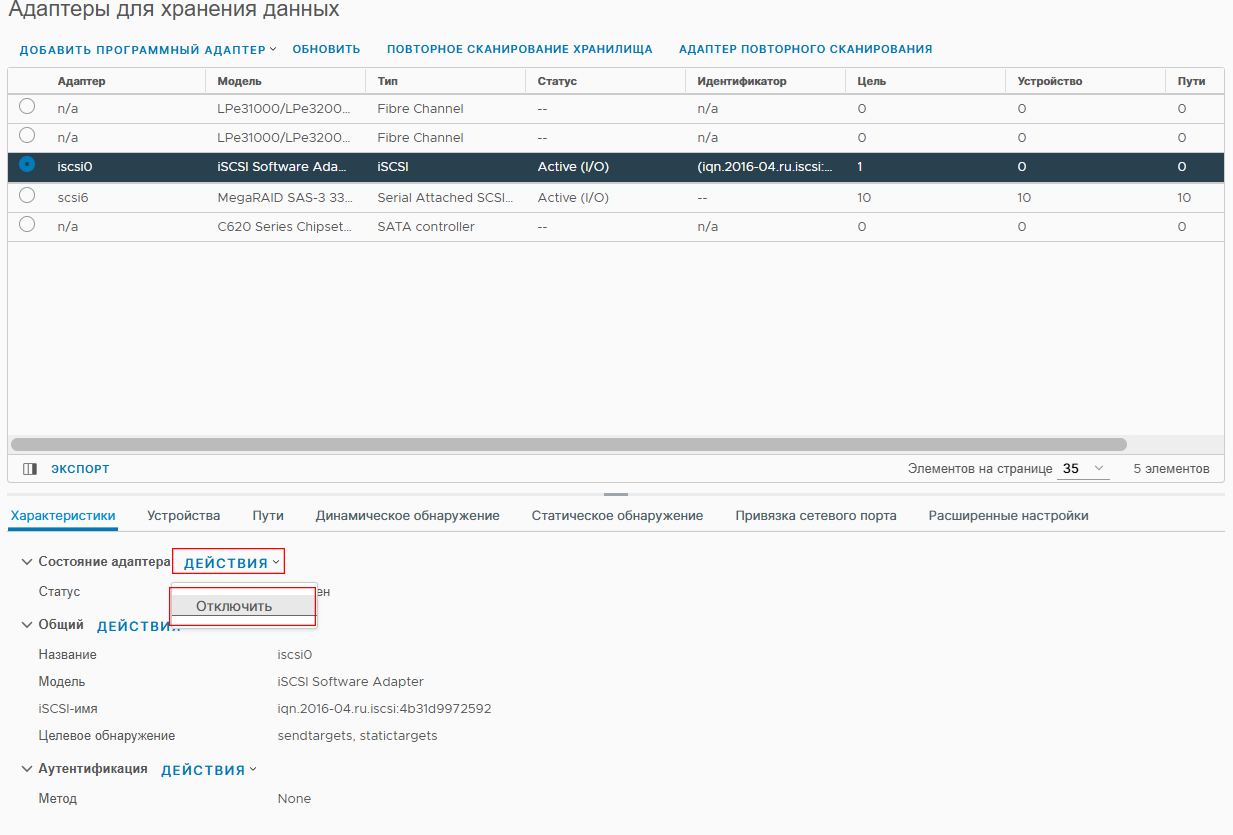Open the ДОБАВИТЬ ПРОГРАММНЫЙ АДАПТЕР dropdown
The width and height of the screenshot is (1233, 835).
[x=148, y=49]
